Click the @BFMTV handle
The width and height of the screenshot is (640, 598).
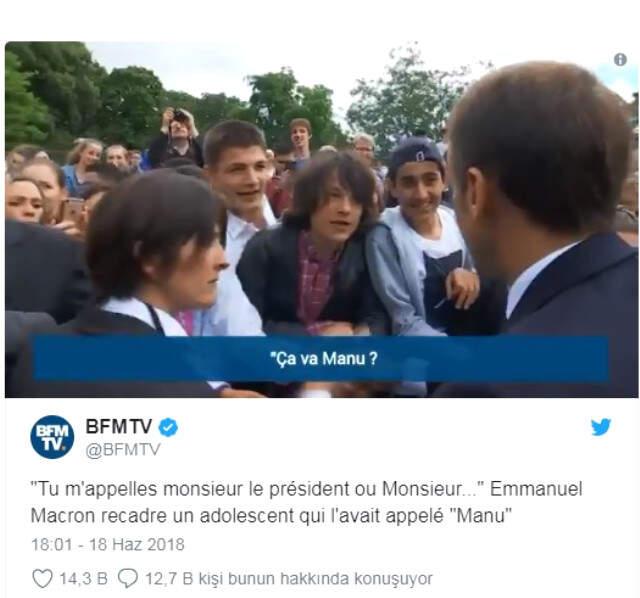click(123, 450)
